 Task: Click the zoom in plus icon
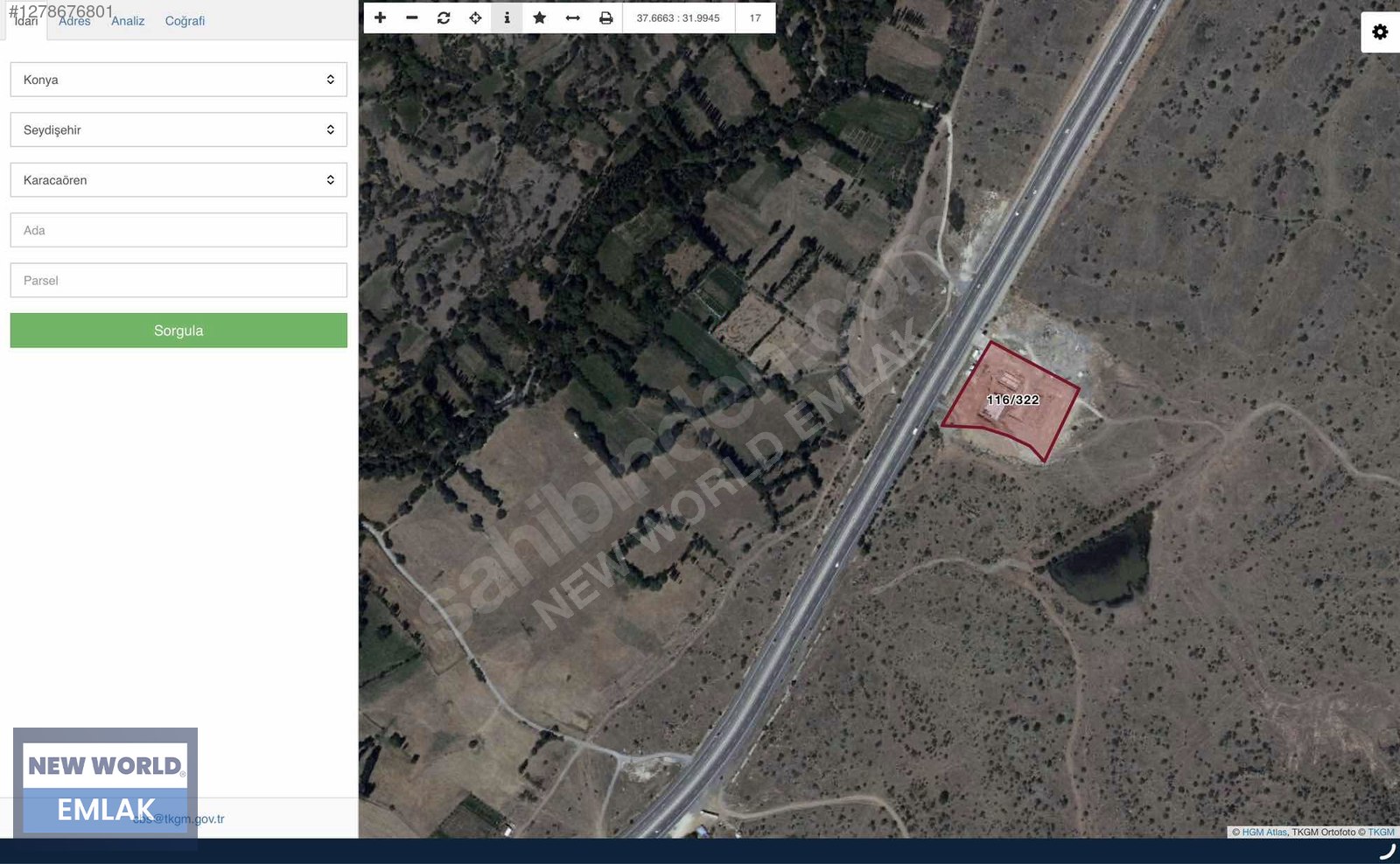point(380,17)
